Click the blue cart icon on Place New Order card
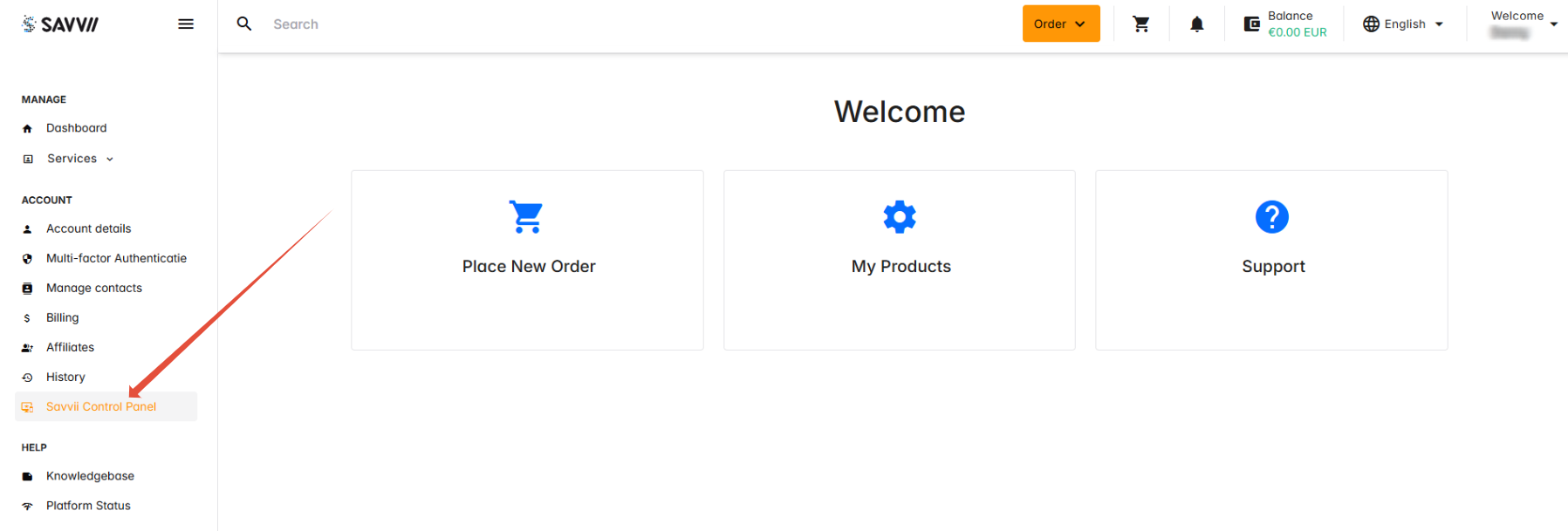The image size is (1568, 531). [526, 216]
